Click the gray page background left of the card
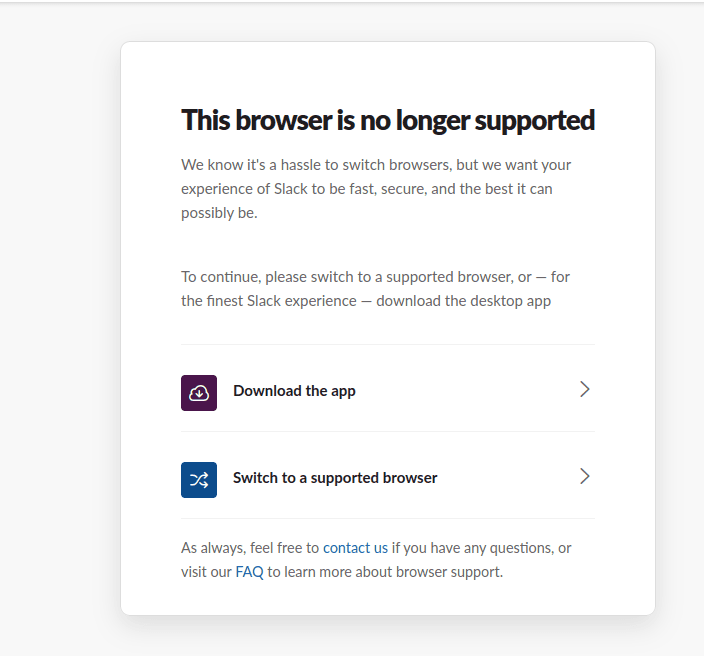The image size is (704, 656). pos(60,330)
